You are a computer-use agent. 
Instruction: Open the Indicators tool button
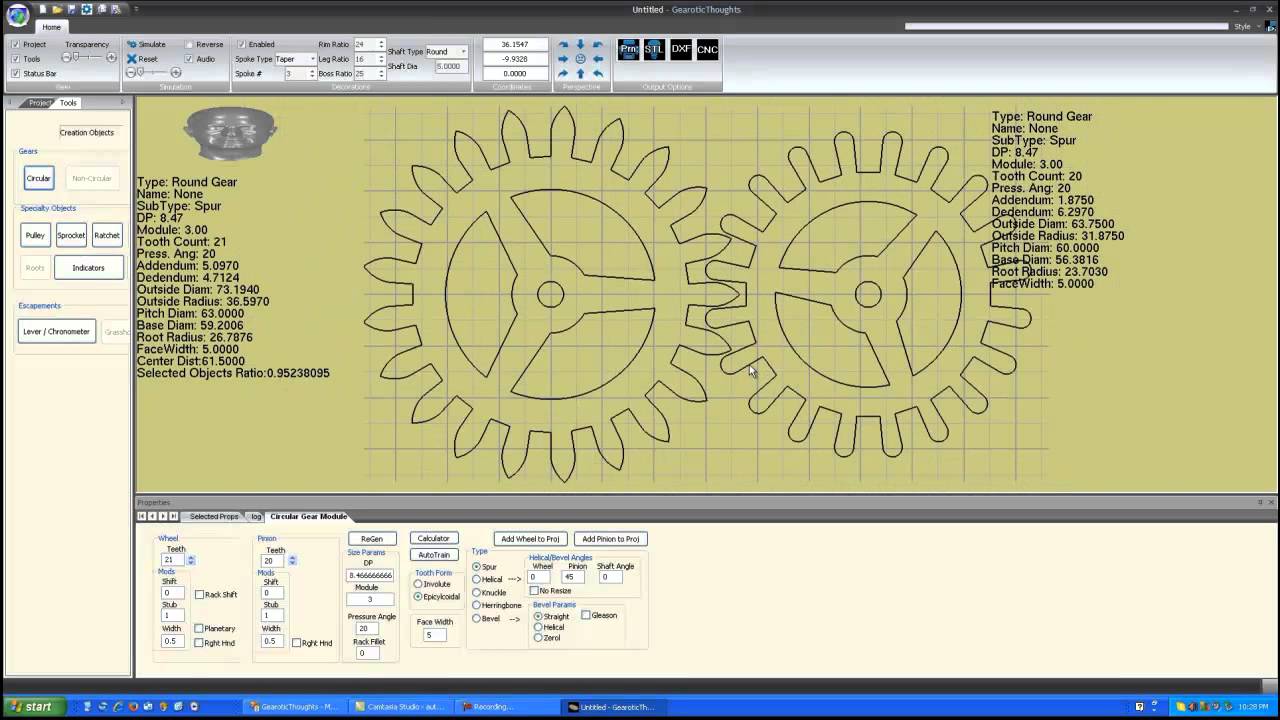[88, 268]
